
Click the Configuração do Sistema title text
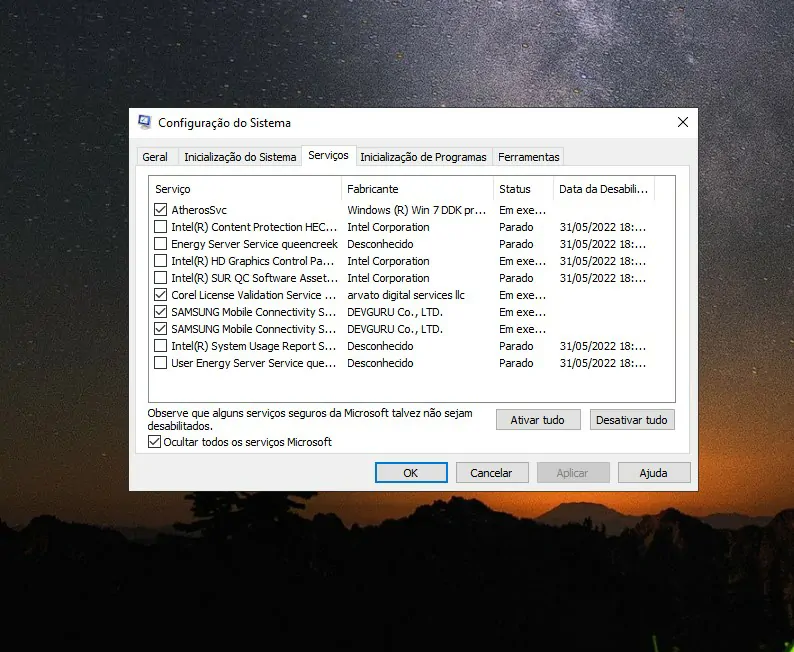[224, 123]
